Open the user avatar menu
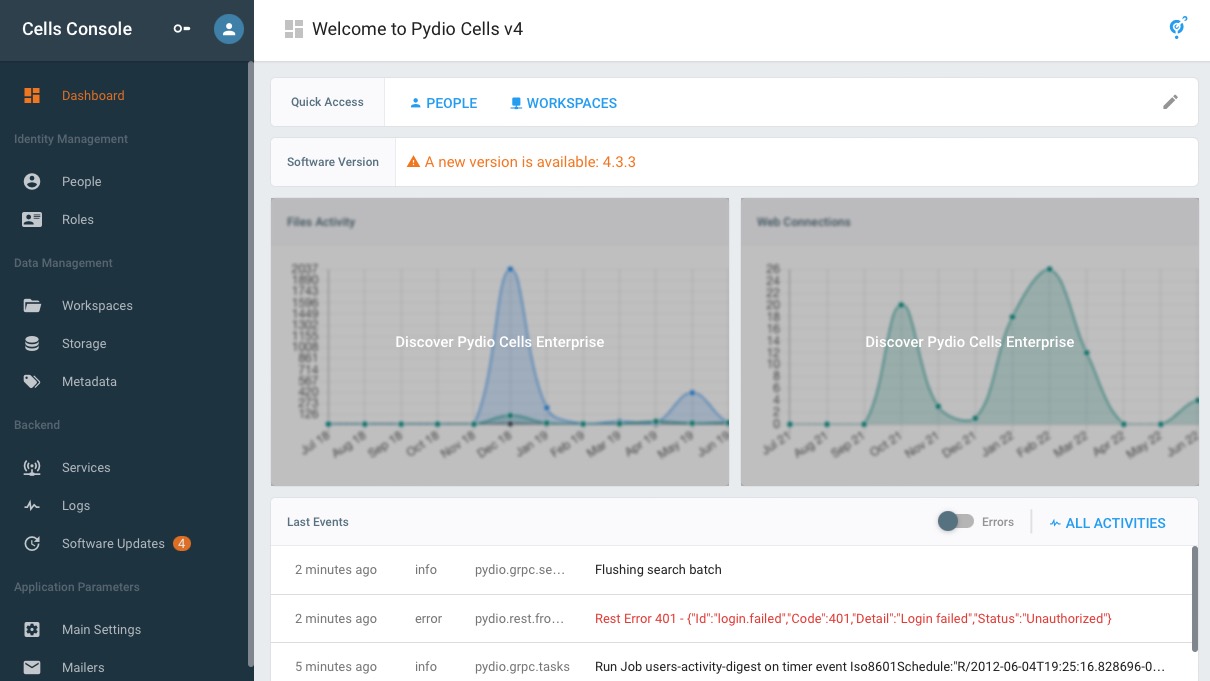 click(228, 29)
